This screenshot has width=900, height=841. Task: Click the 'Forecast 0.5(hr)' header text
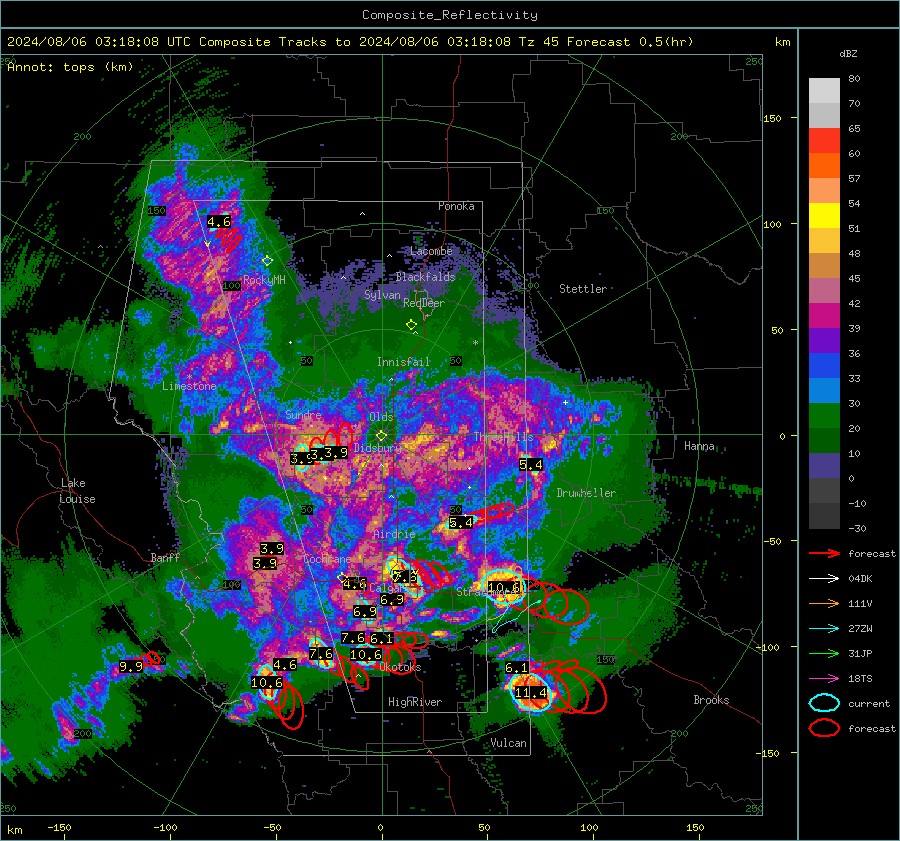pos(630,42)
